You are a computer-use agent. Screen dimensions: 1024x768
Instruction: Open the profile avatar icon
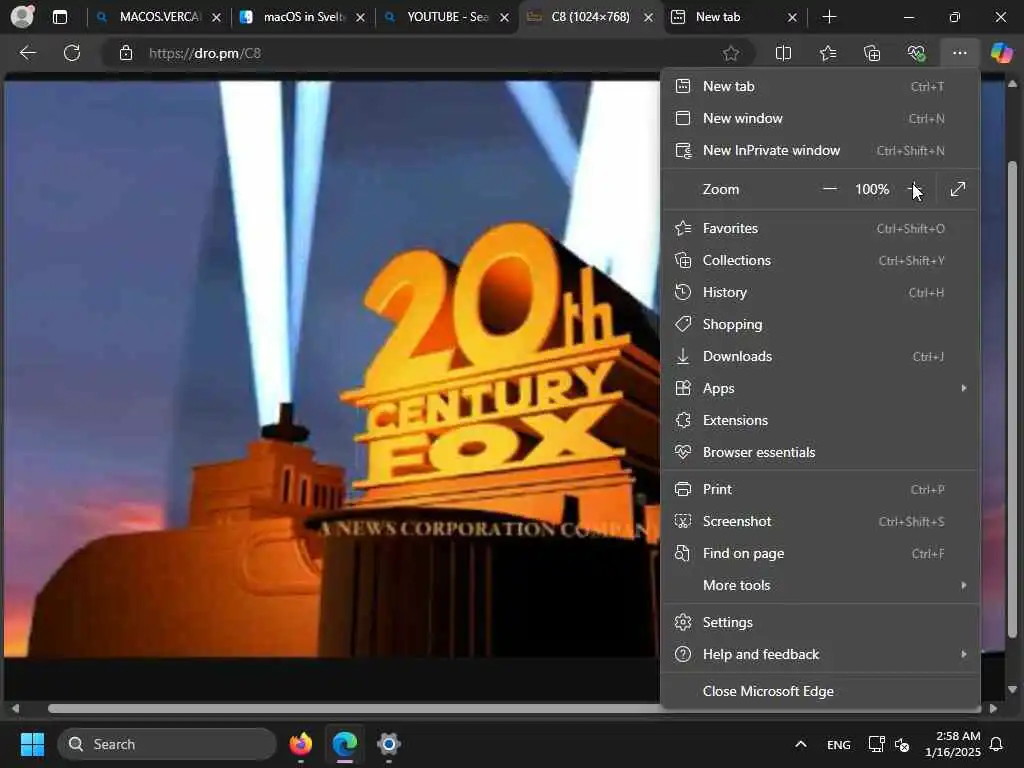(x=23, y=16)
